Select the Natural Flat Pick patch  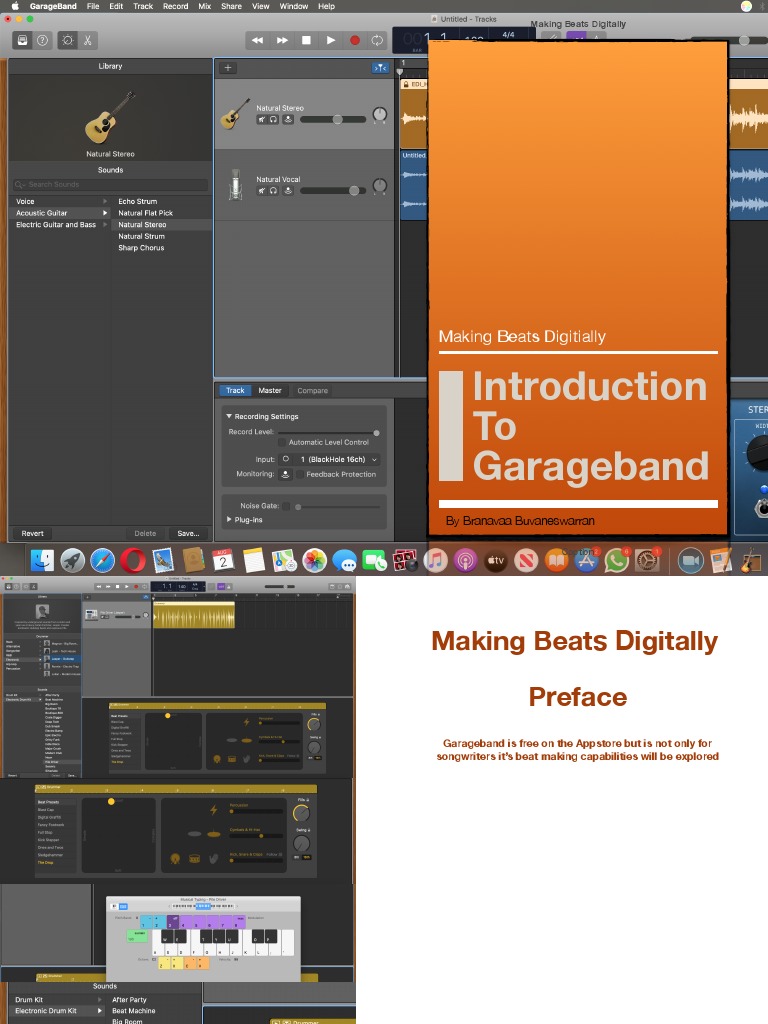coord(146,213)
